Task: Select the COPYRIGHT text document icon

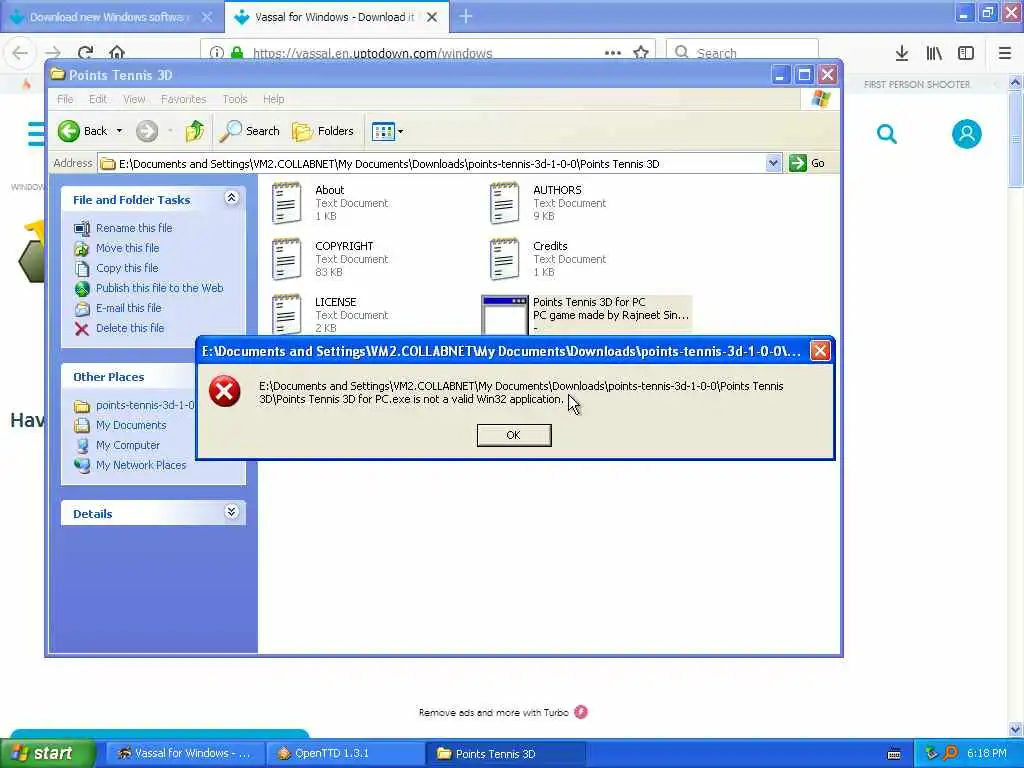Action: 286,259
